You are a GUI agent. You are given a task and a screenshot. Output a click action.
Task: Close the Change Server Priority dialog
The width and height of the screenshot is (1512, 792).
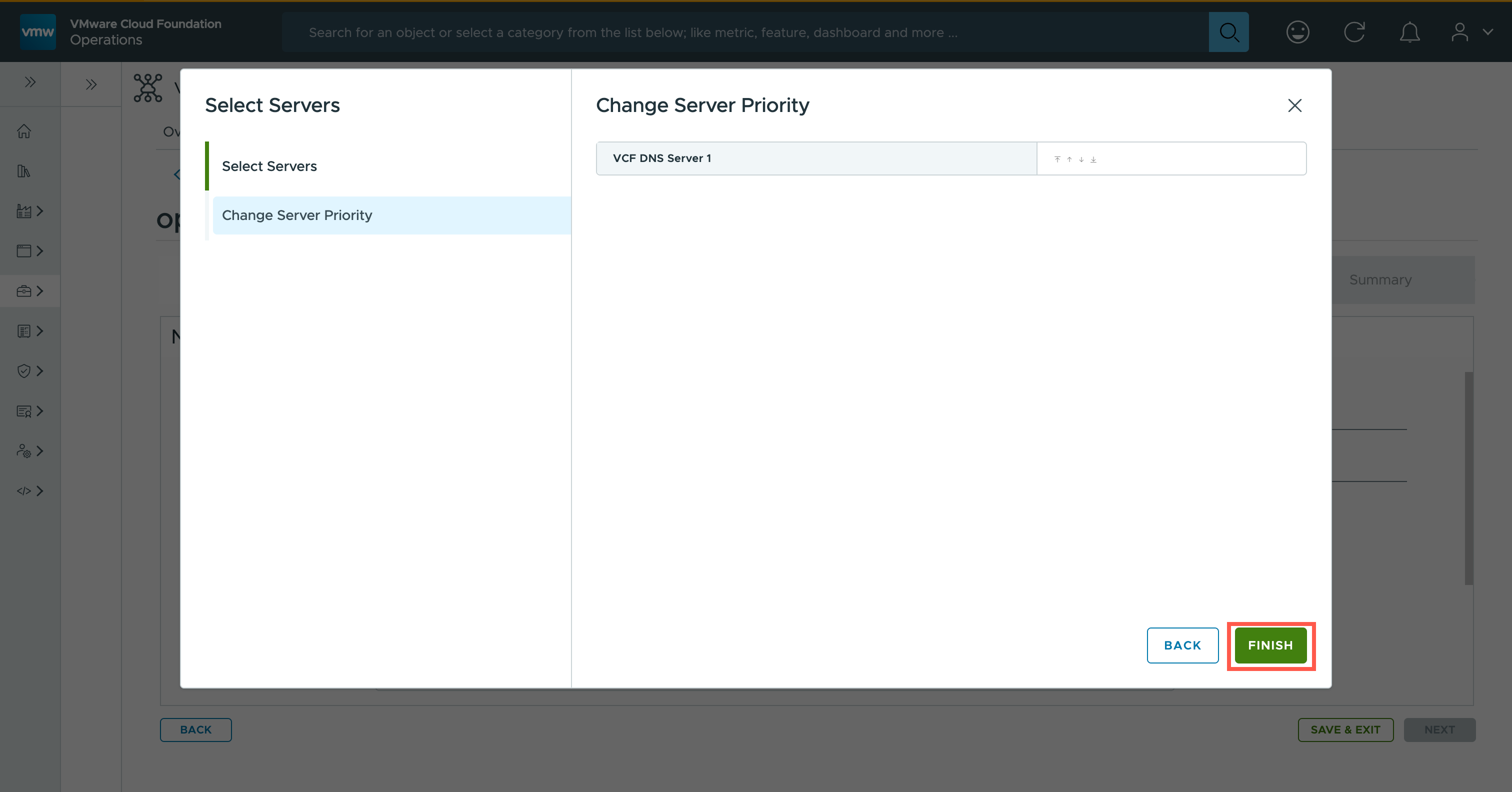[1294, 105]
